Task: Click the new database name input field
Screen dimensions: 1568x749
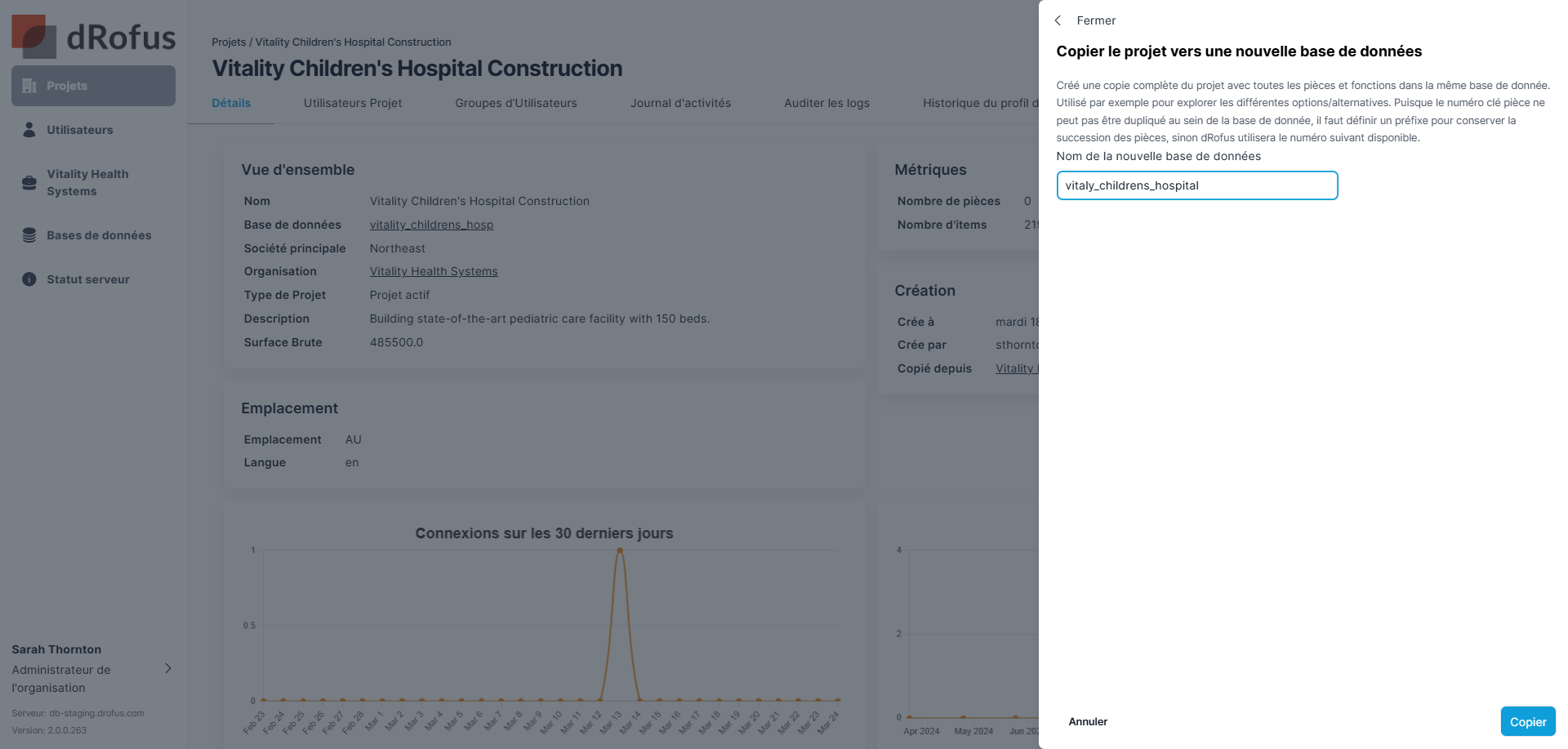Action: 1196,185
